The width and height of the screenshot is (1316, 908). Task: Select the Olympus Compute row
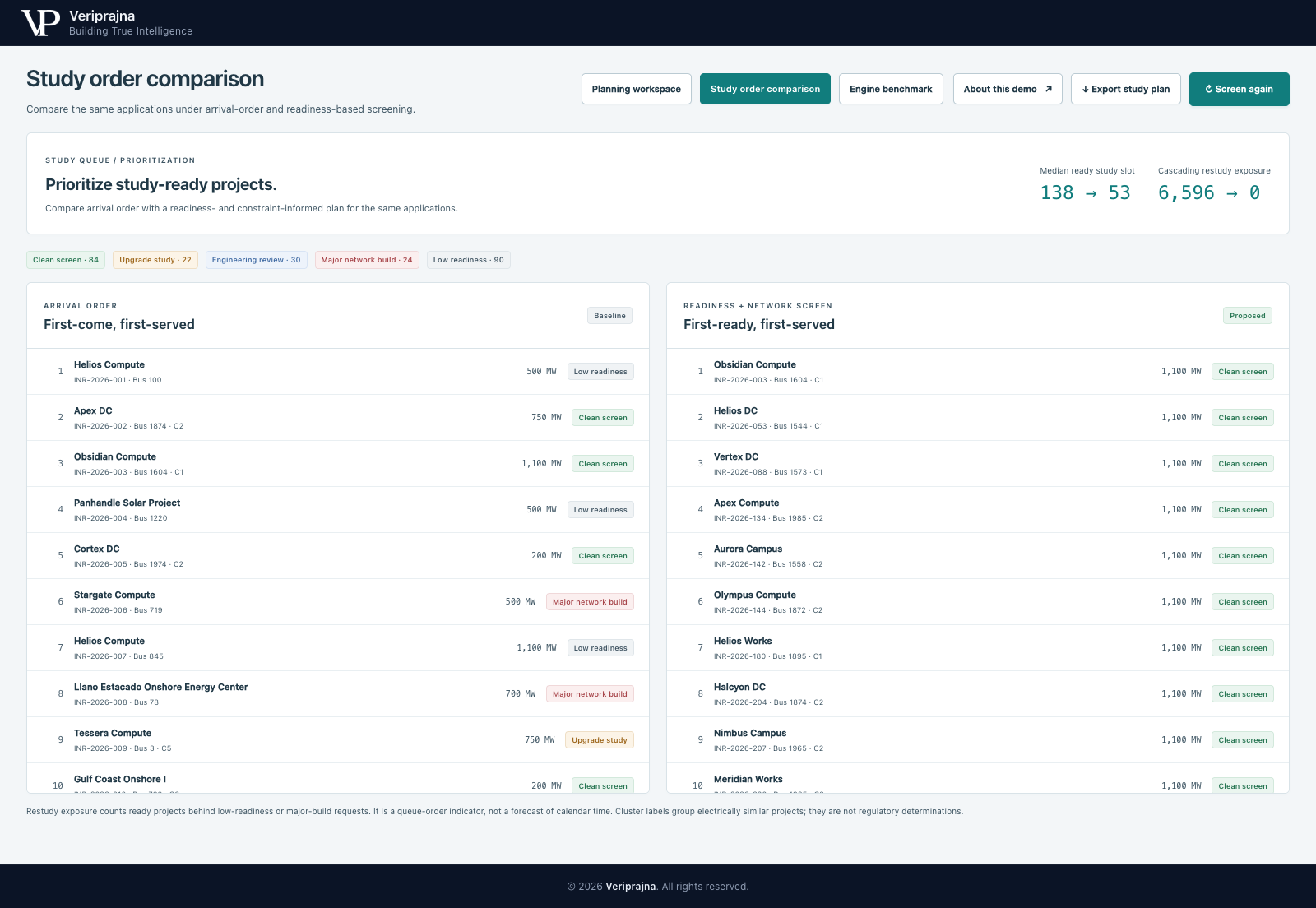(978, 602)
